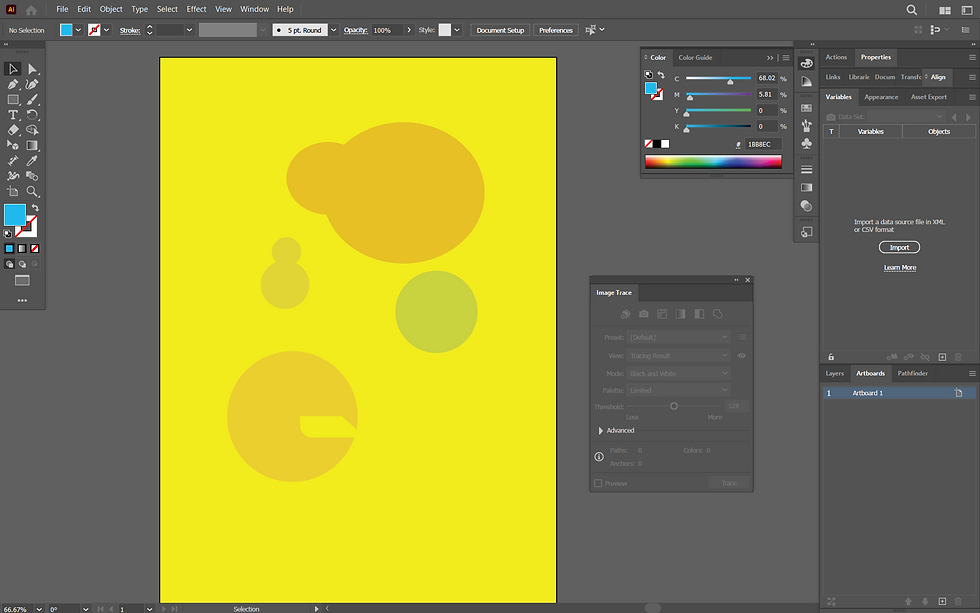Select the Direct Selection tool
The image size is (980, 613).
(32, 69)
